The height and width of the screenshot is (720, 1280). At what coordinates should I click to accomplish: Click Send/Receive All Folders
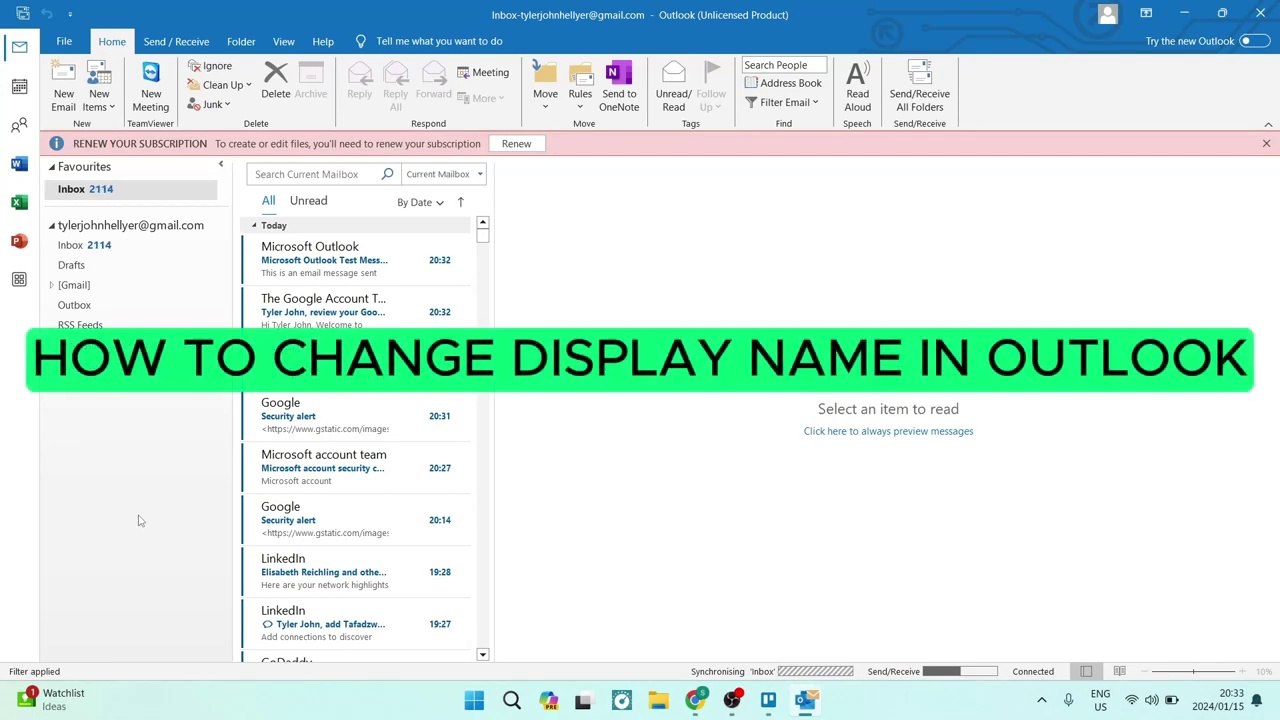click(x=919, y=86)
